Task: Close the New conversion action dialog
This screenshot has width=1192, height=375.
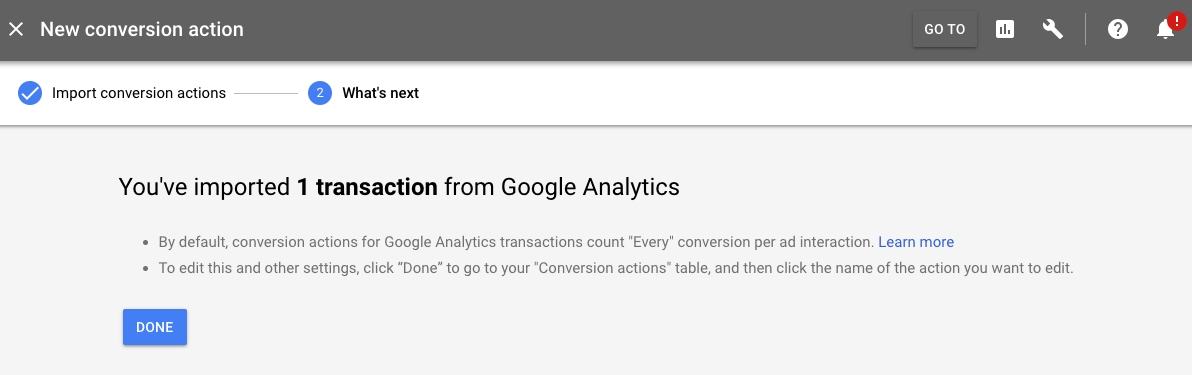Action: coord(16,30)
